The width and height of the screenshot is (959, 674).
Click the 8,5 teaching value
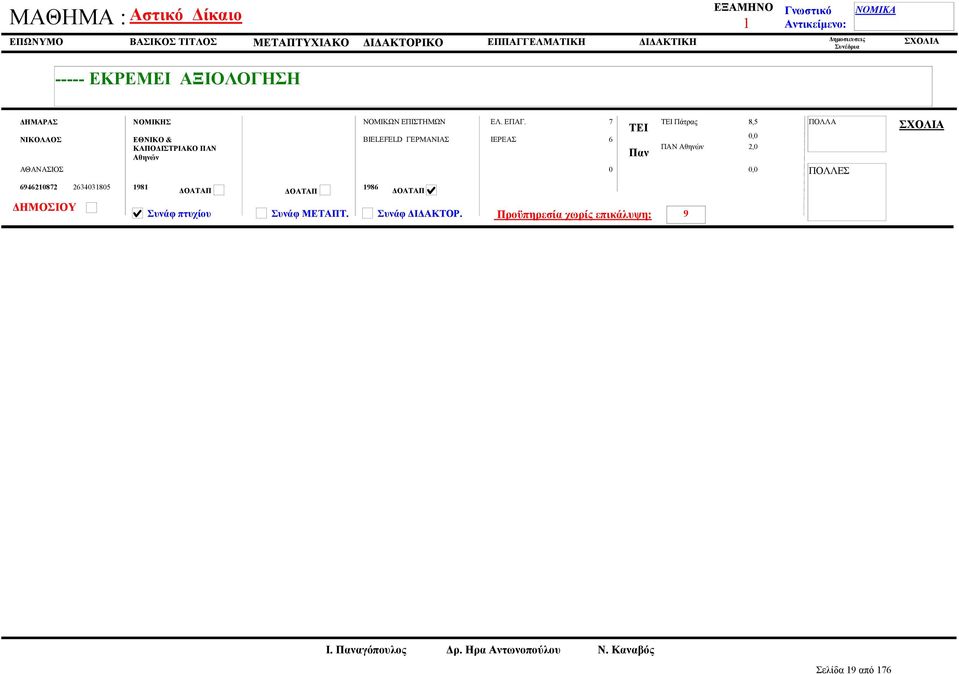pyautogui.click(x=753, y=122)
